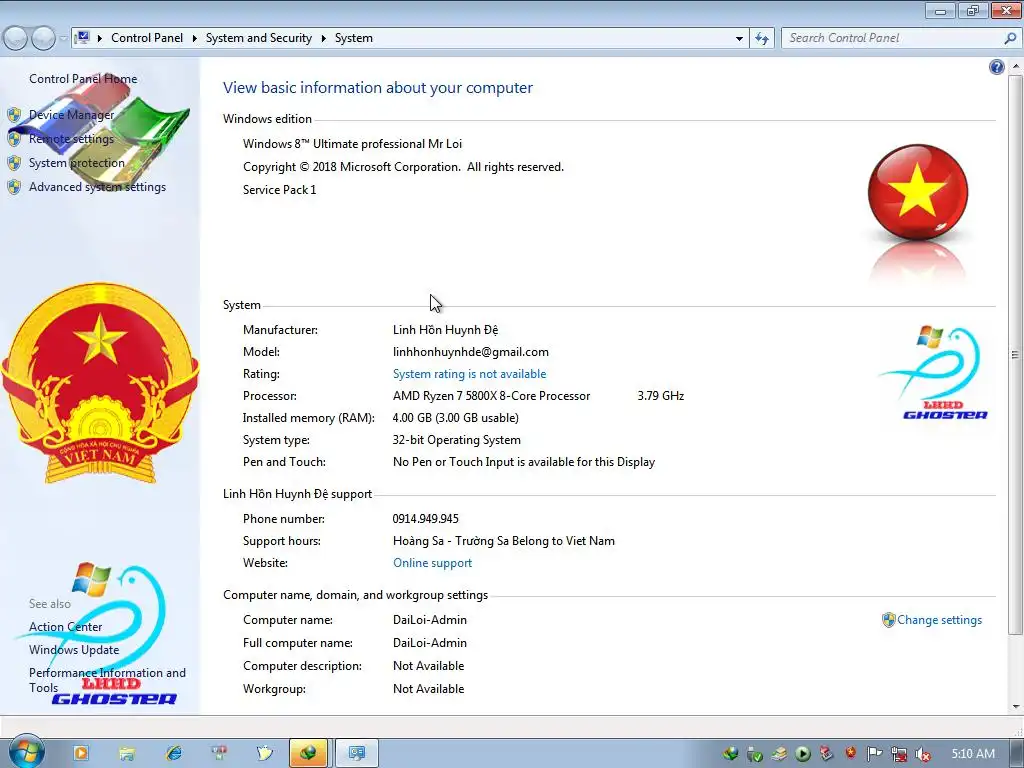Expand the arrow before Control Panel breadcrumb

click(x=100, y=38)
